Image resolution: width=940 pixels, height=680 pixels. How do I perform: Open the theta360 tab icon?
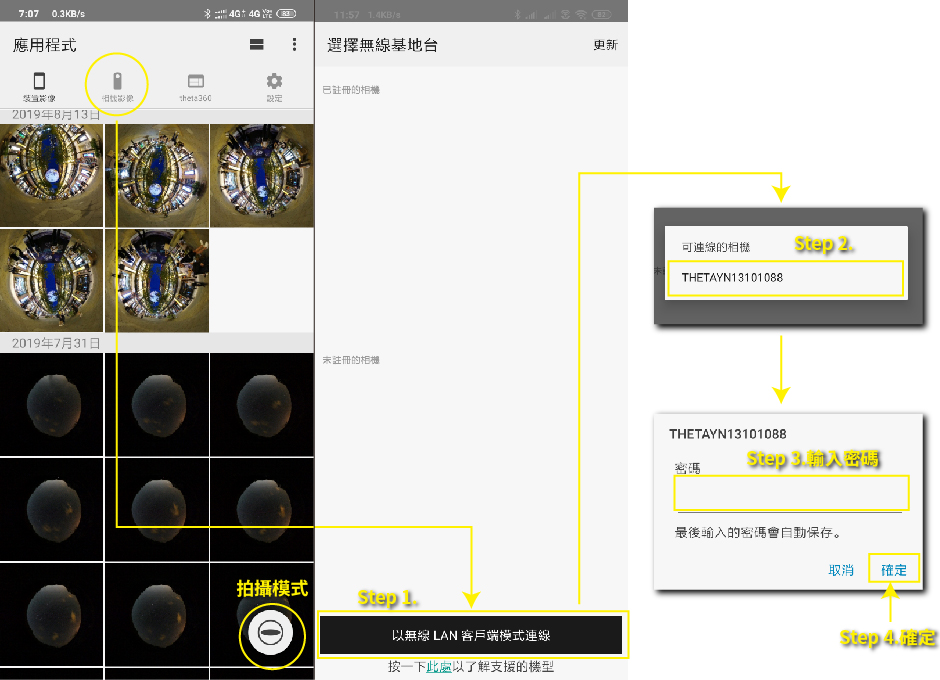[196, 86]
